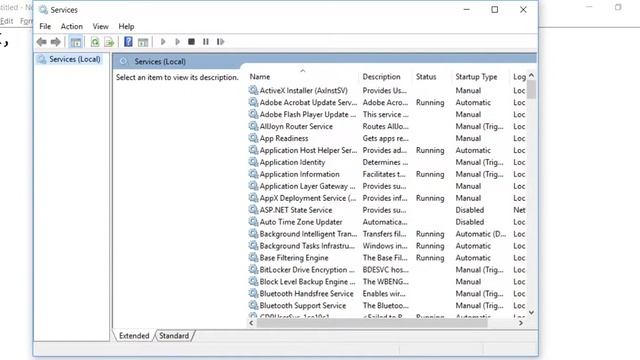Open the Action menu
The image size is (640, 360).
click(71, 27)
